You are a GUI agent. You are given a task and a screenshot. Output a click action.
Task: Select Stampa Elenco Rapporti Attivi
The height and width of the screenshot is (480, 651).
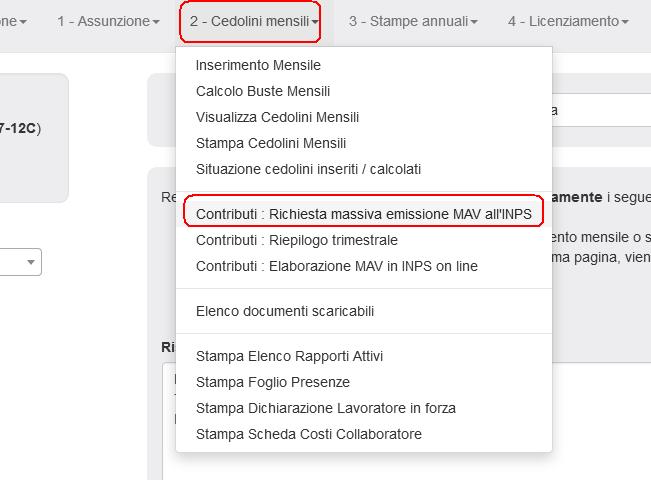click(289, 356)
